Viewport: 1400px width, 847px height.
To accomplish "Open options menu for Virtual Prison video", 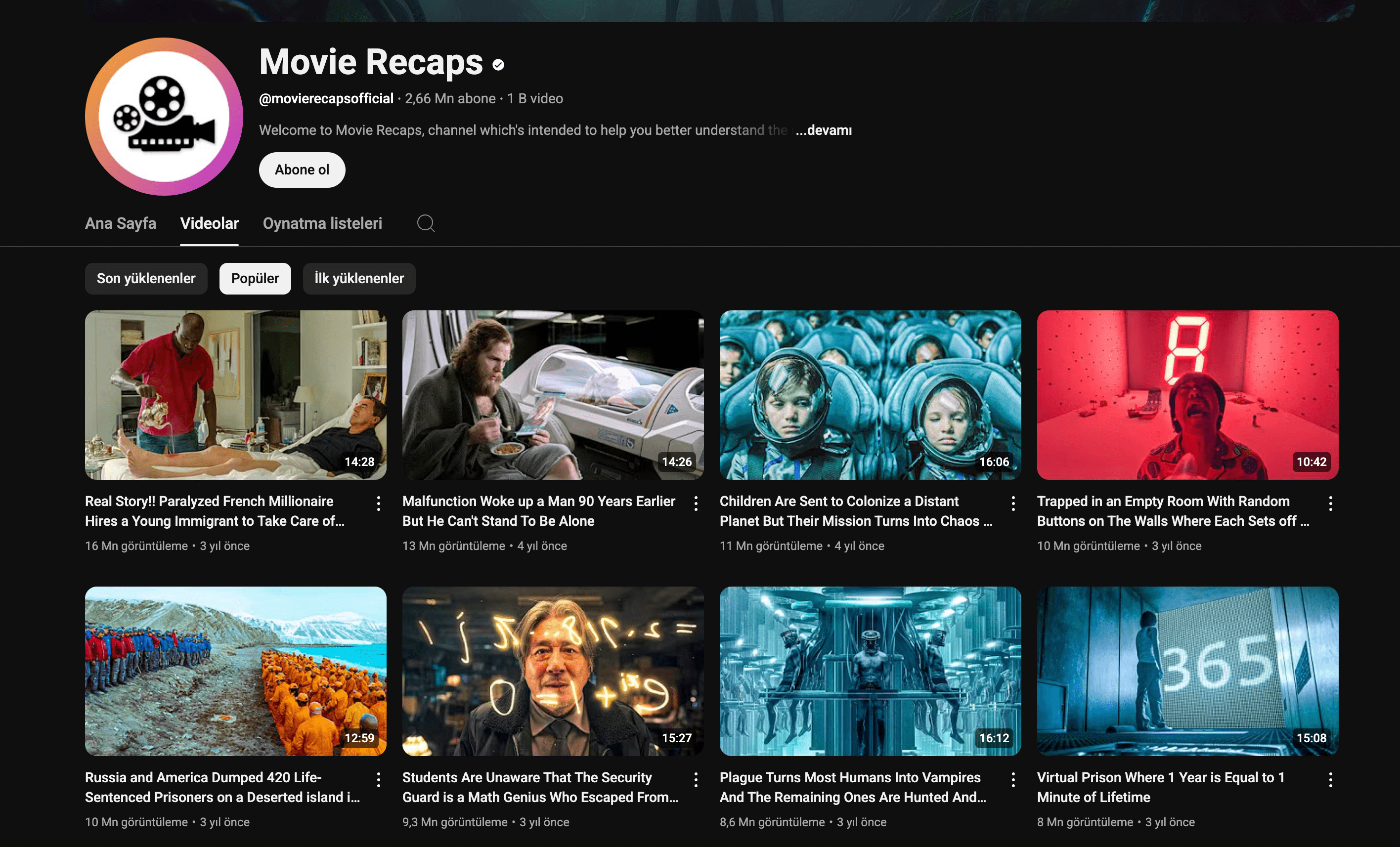I will tap(1330, 779).
